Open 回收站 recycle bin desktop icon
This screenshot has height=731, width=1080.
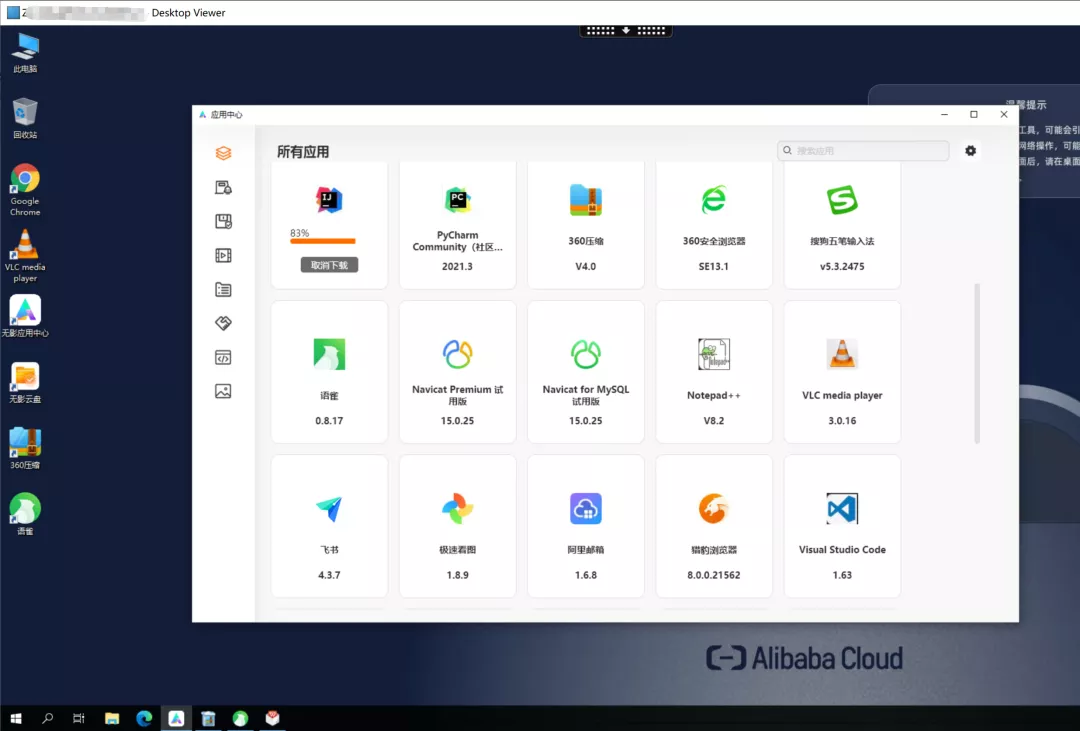pyautogui.click(x=25, y=119)
